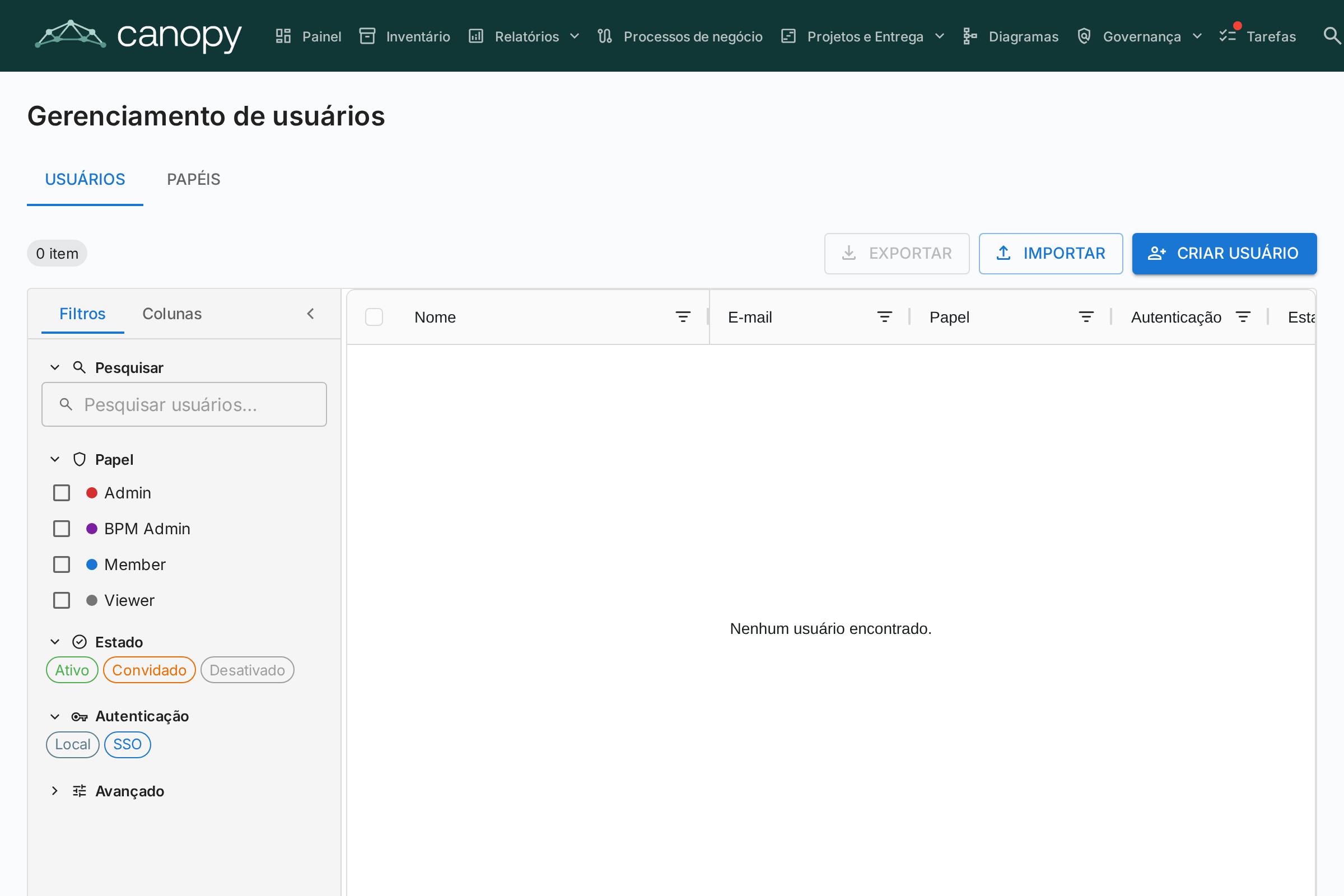1344x896 pixels.
Task: Tick the Admin role checkbox
Action: tap(62, 493)
